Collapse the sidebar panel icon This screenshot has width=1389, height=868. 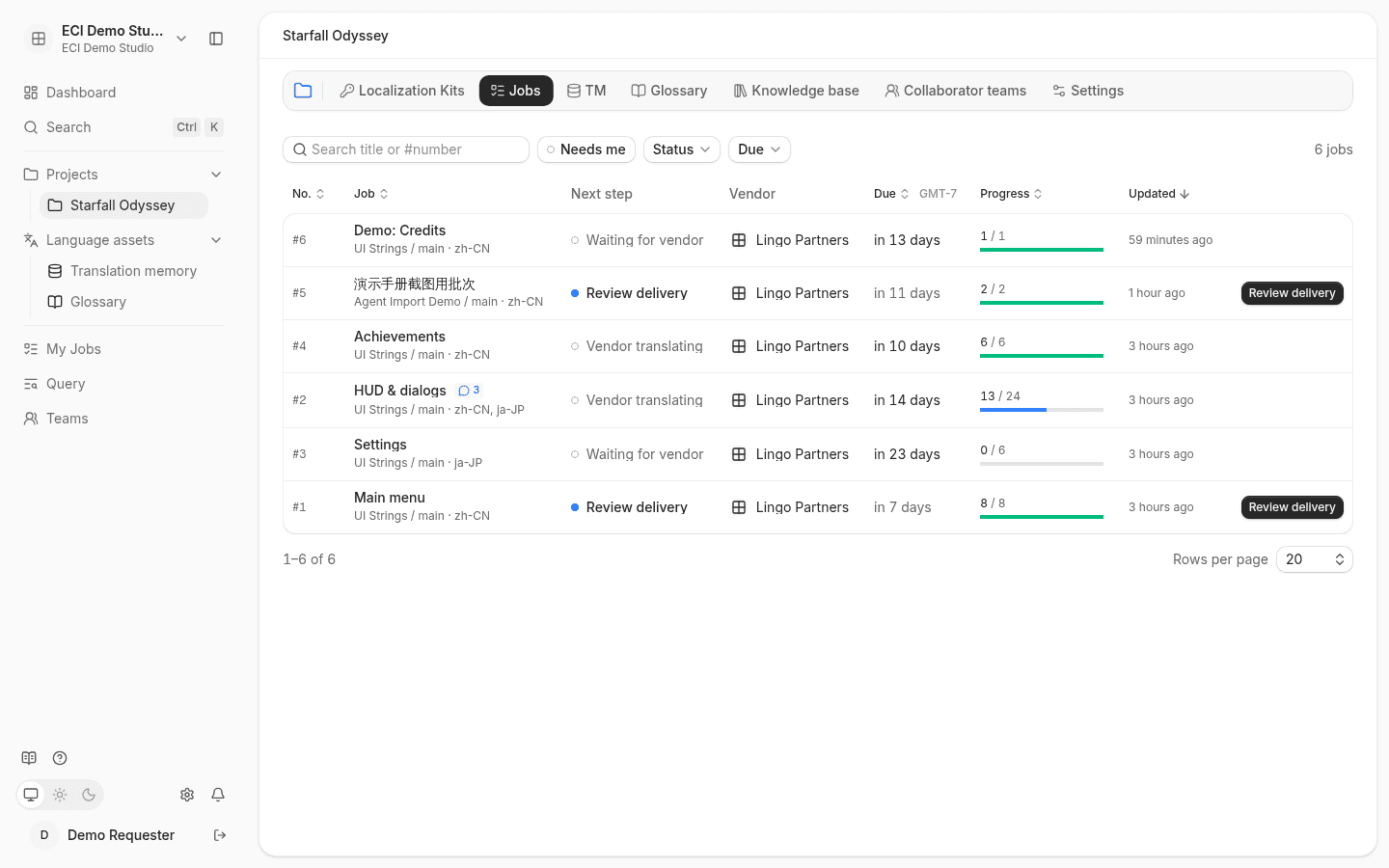216,39
